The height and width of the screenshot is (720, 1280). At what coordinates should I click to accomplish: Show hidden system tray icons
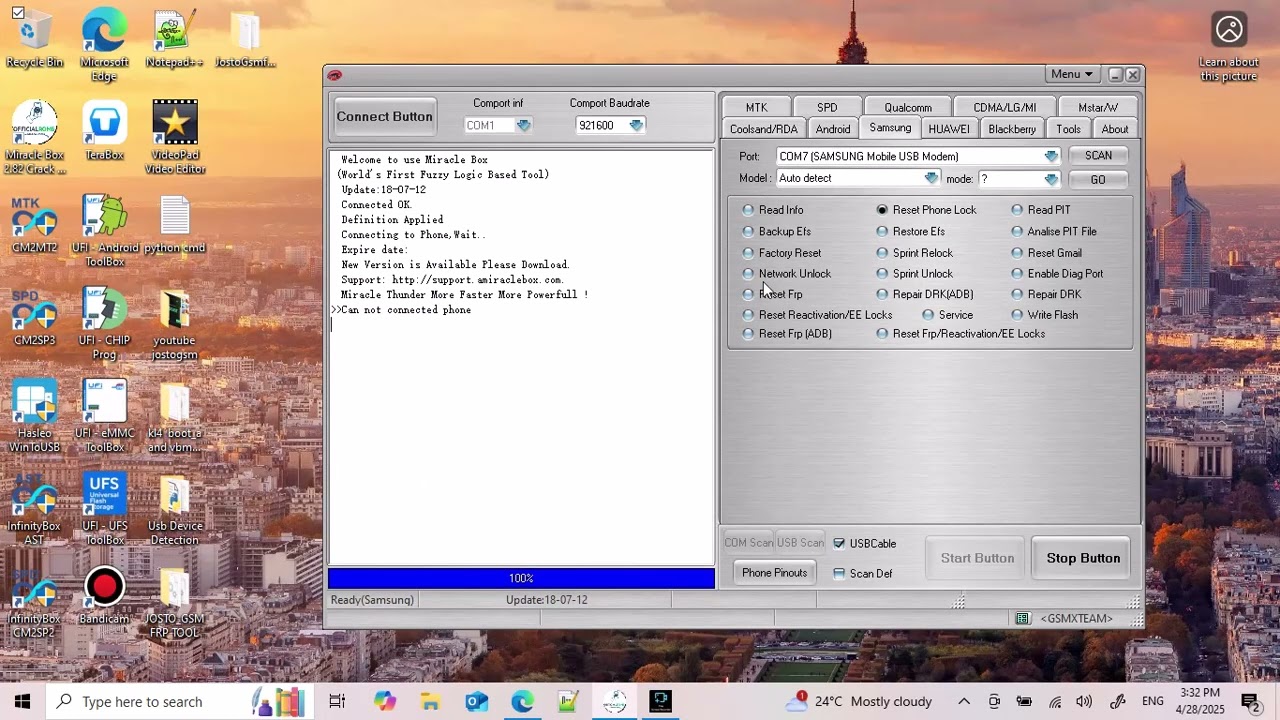pyautogui.click(x=964, y=702)
